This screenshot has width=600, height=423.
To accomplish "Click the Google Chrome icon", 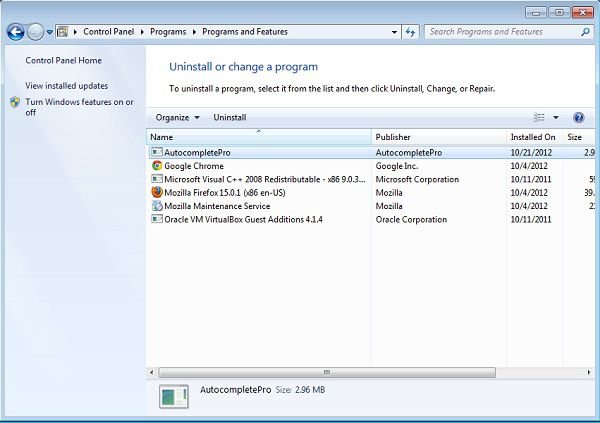I will (157, 165).
